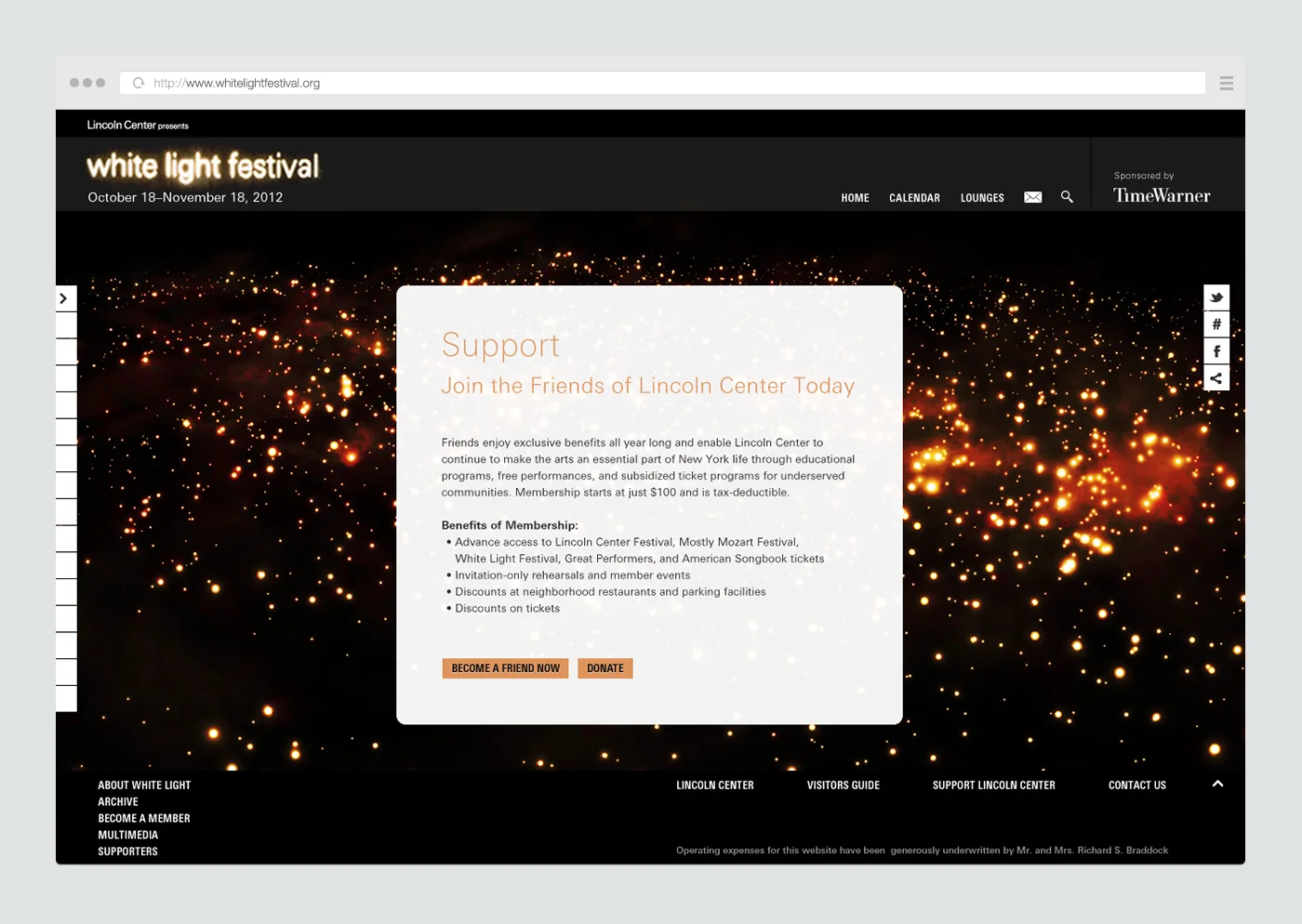
Task: Share the page on Facebook
Action: [x=1216, y=350]
